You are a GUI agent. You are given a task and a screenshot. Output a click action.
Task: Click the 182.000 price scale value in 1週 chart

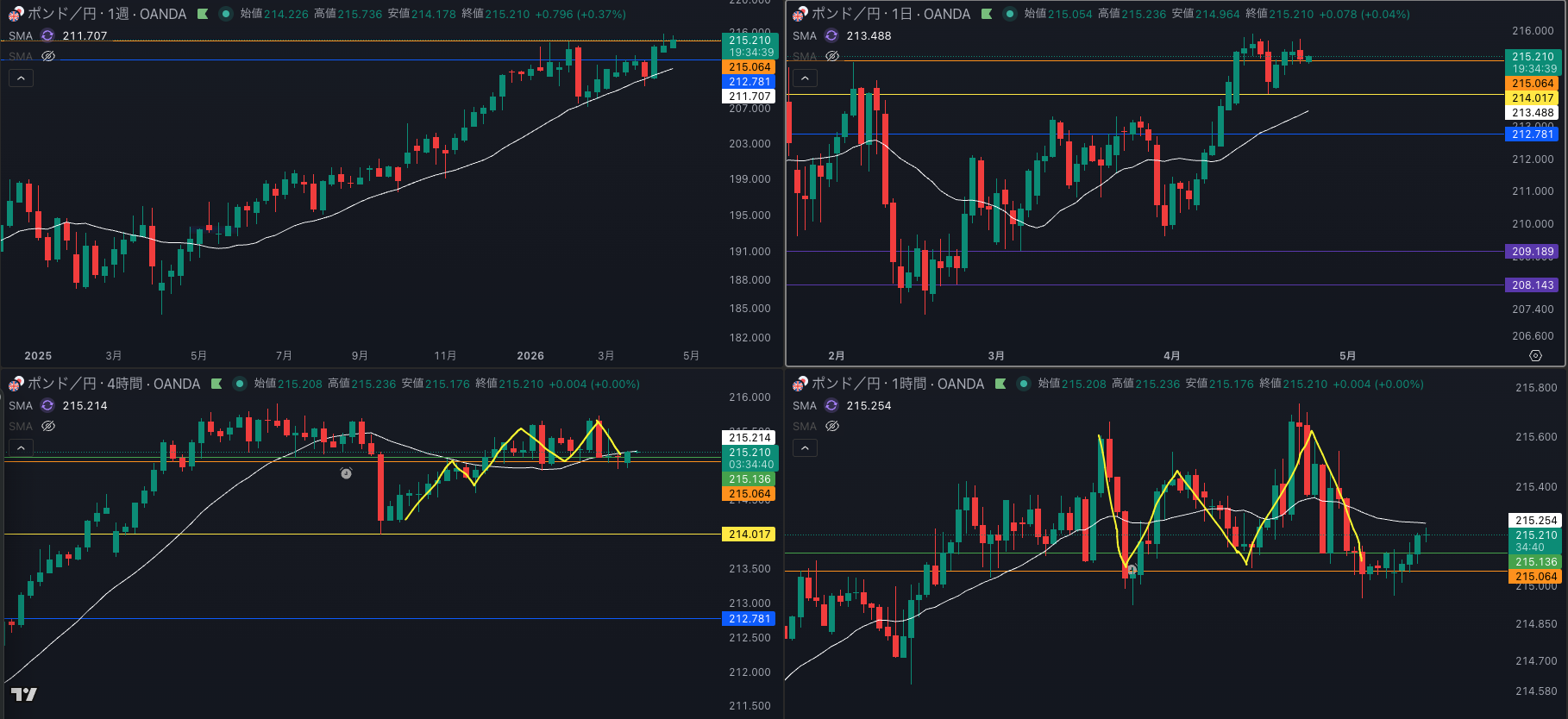pyautogui.click(x=750, y=338)
